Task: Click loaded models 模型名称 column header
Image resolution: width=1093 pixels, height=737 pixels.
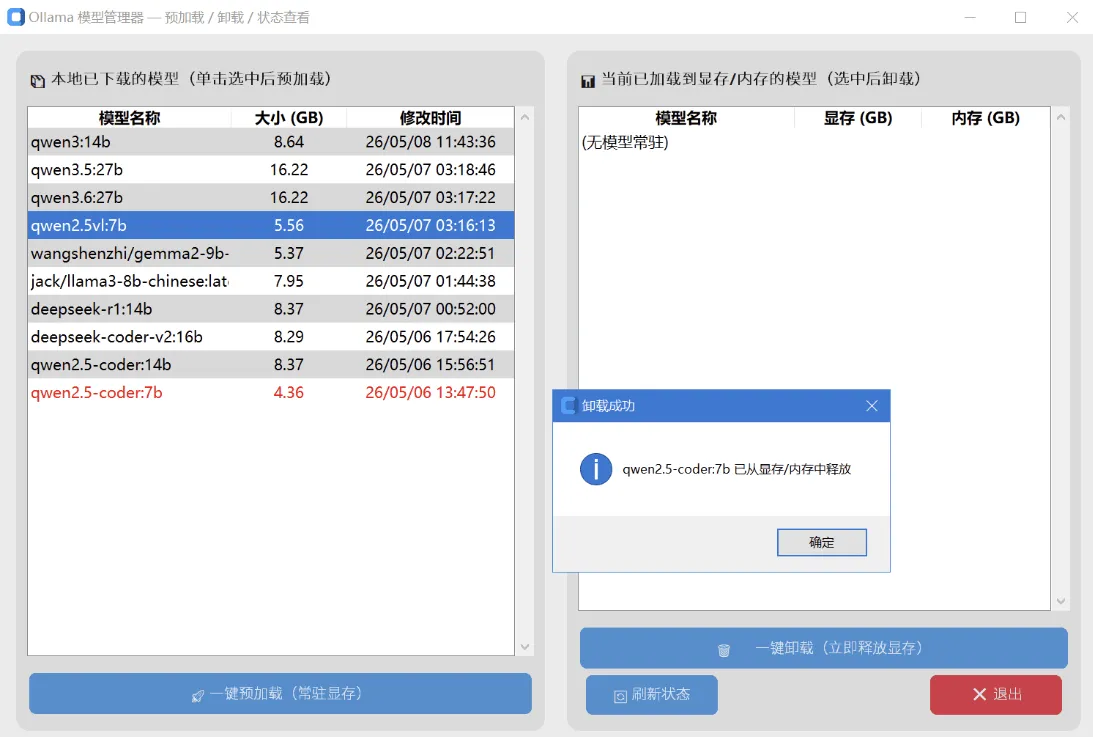Action: 686,118
